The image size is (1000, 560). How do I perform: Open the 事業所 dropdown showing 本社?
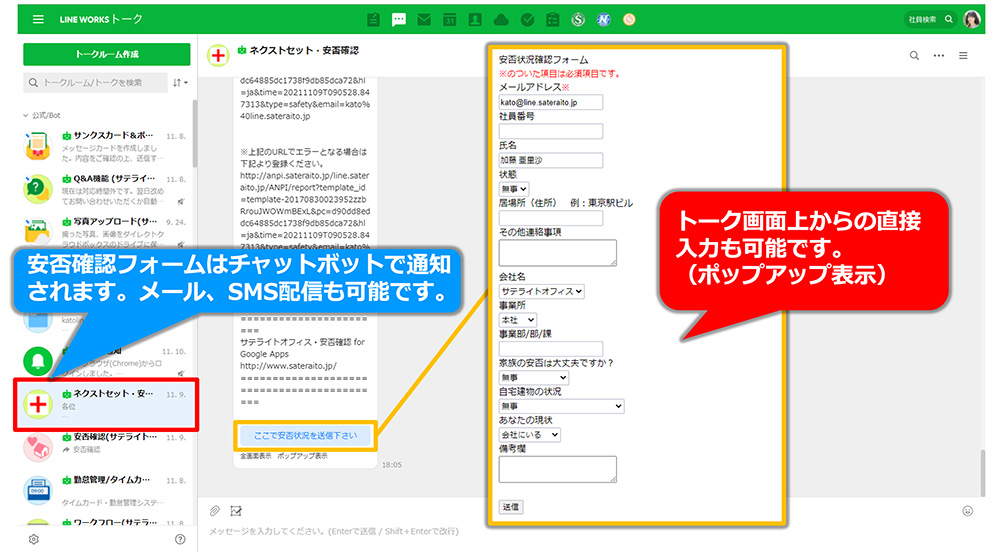(x=517, y=320)
